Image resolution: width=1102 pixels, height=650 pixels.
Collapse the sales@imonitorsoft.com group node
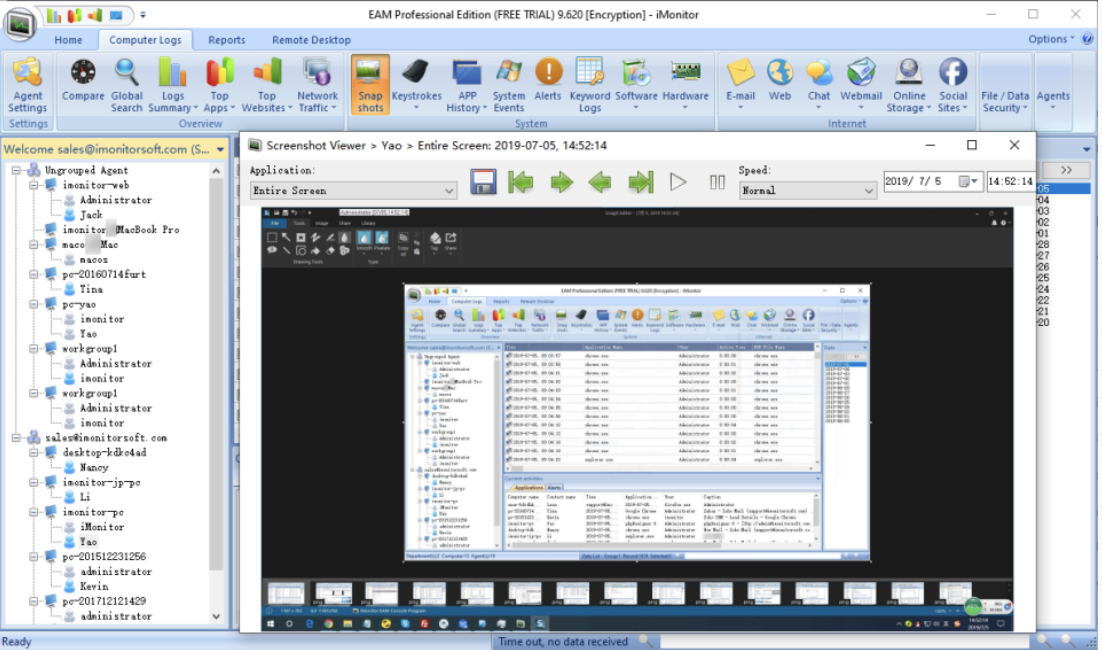coord(16,438)
